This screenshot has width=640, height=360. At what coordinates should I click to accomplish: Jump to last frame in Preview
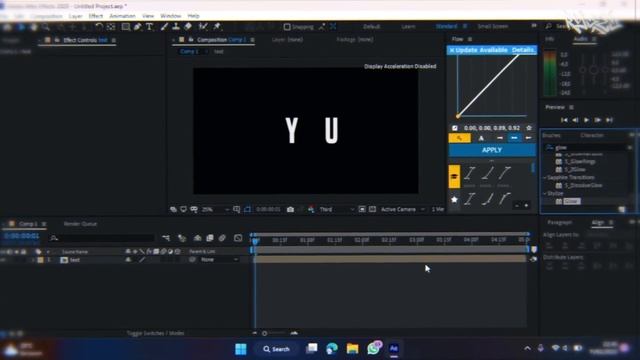(609, 120)
